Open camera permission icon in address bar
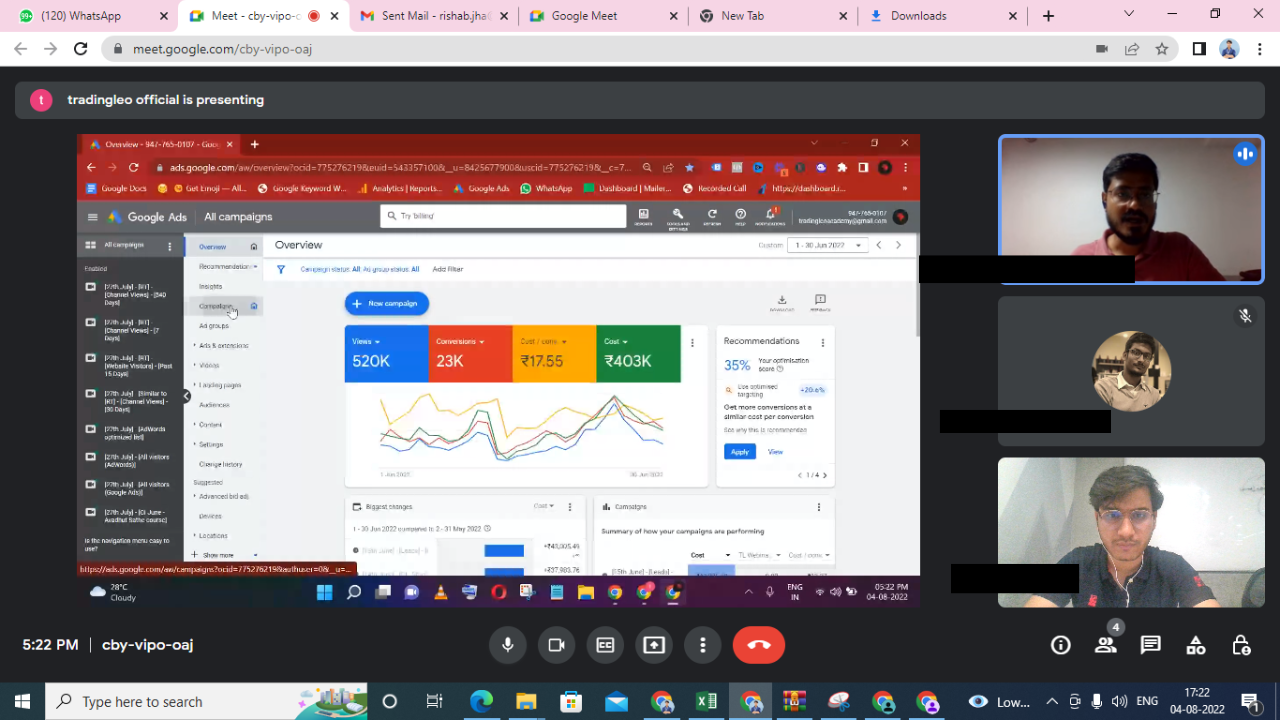1280x720 pixels. point(1102,49)
